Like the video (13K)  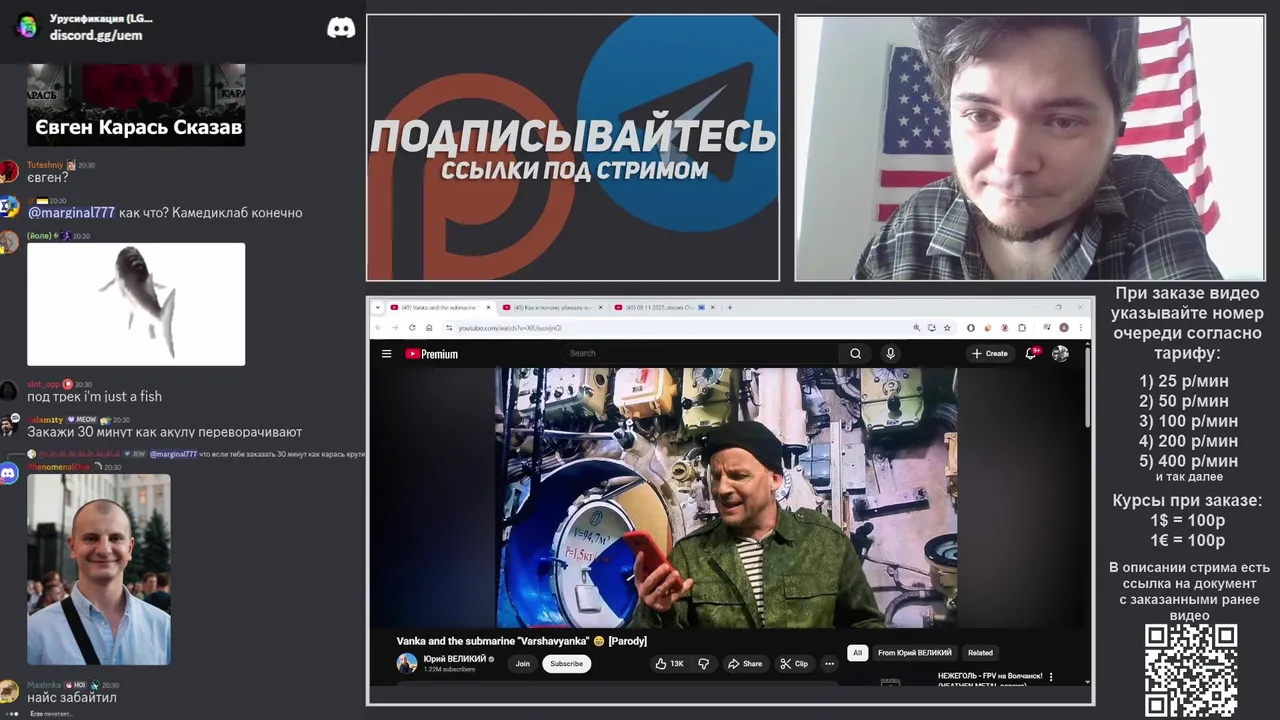point(670,663)
